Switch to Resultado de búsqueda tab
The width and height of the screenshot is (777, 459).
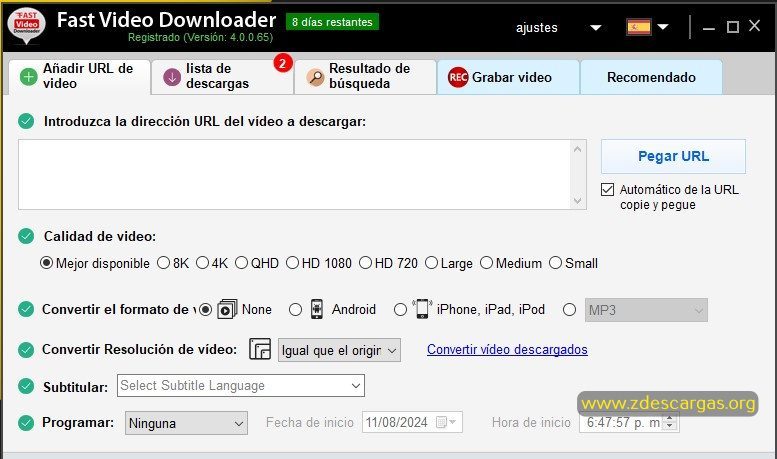365,77
